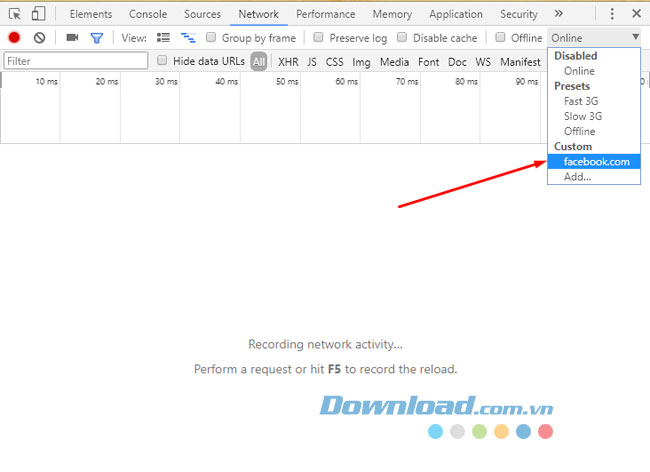
Task: Click the capture screenshots camera icon
Action: [72, 37]
